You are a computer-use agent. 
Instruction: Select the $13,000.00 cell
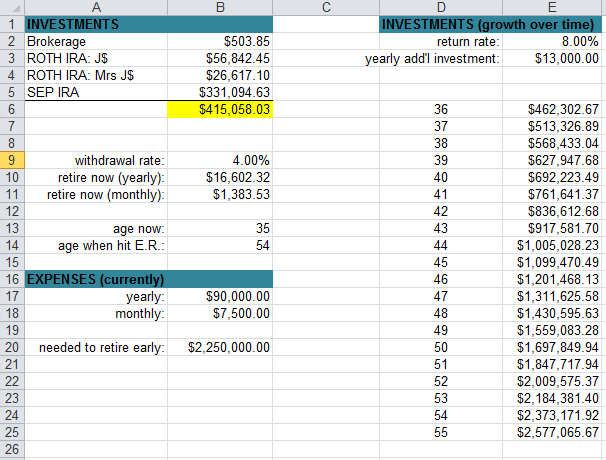point(552,58)
